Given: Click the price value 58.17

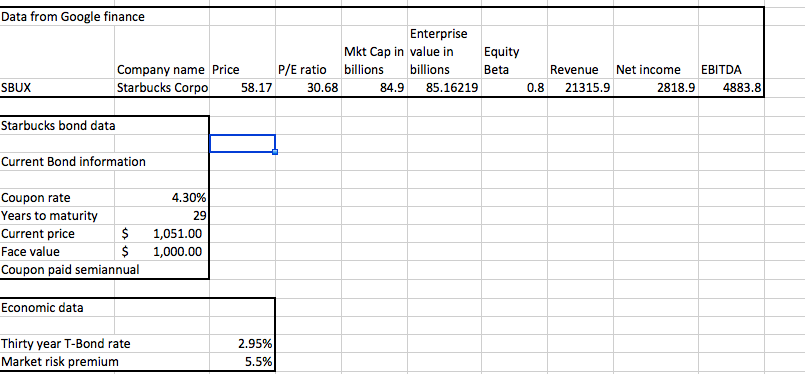Looking at the screenshot, I should coord(242,87).
